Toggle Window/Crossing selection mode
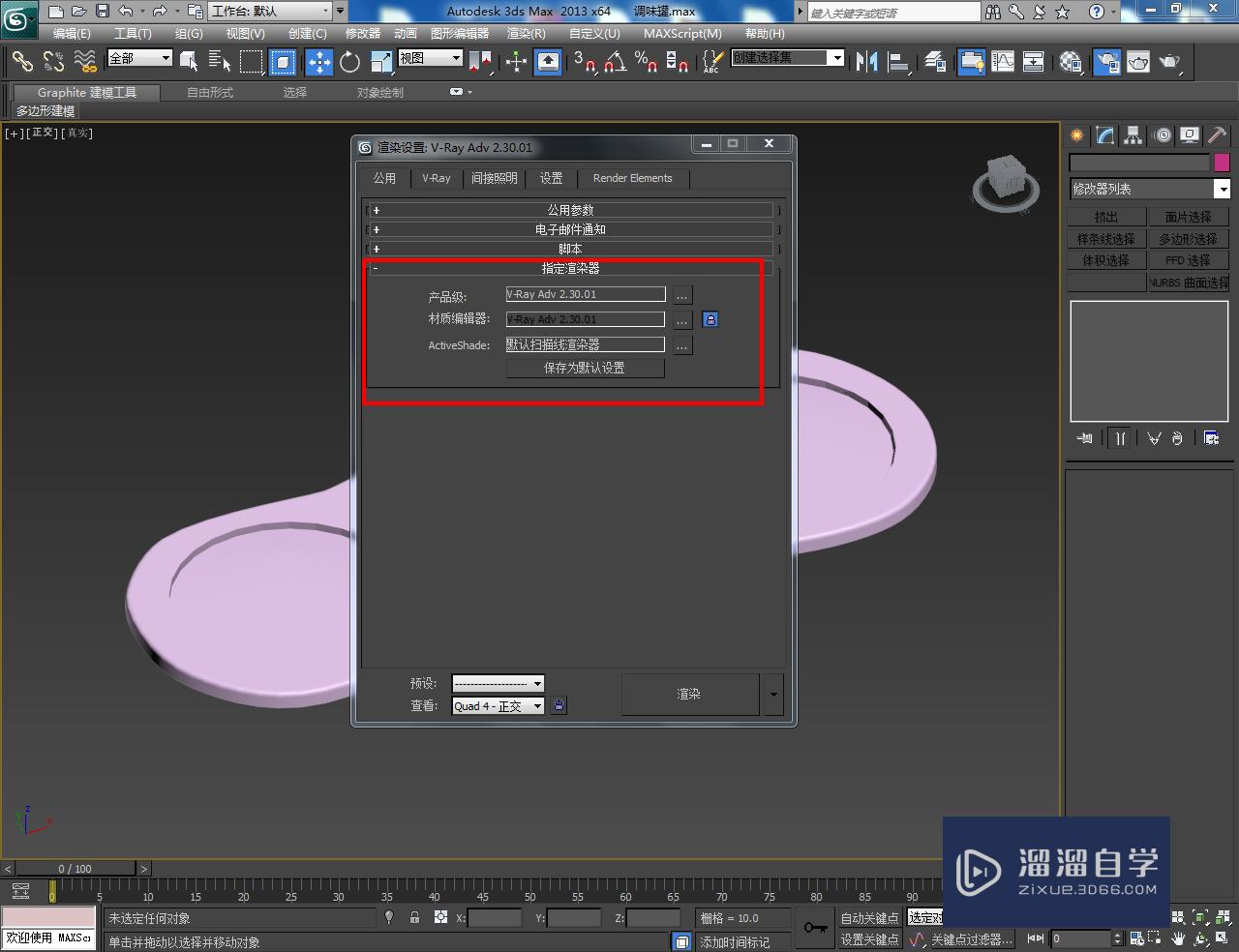Image resolution: width=1239 pixels, height=952 pixels. click(x=283, y=62)
